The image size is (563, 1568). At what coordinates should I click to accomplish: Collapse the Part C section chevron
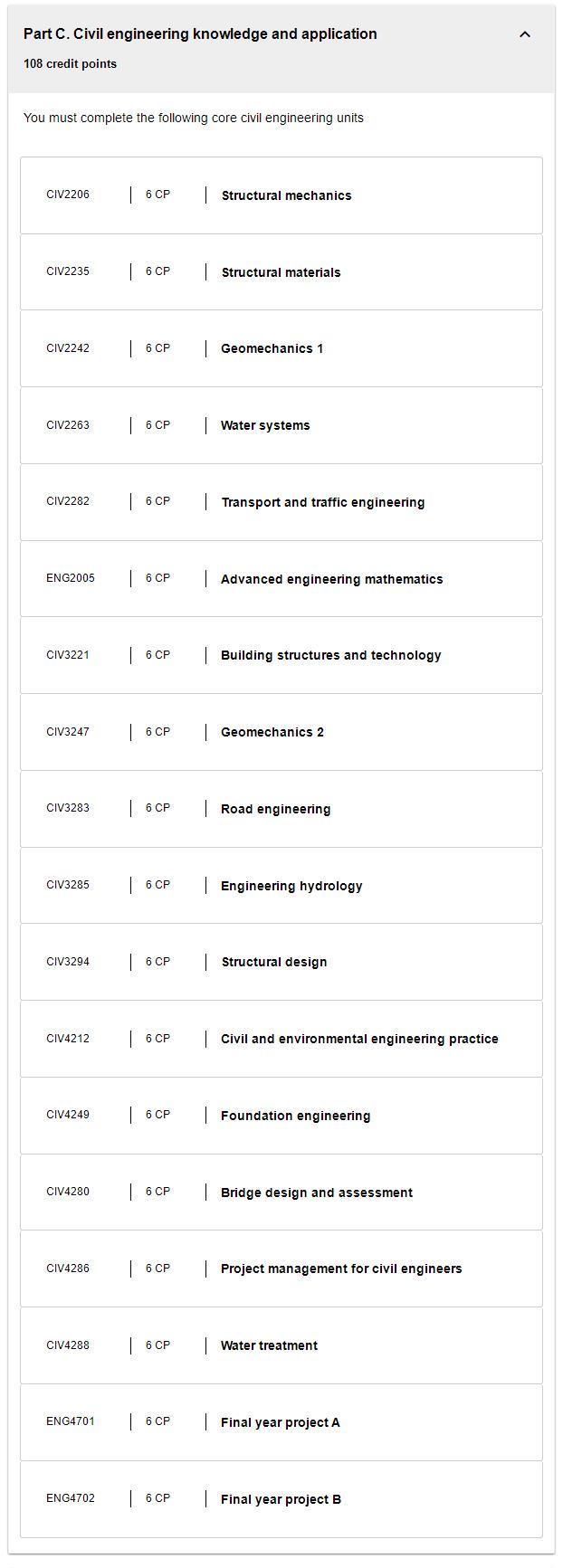click(525, 34)
